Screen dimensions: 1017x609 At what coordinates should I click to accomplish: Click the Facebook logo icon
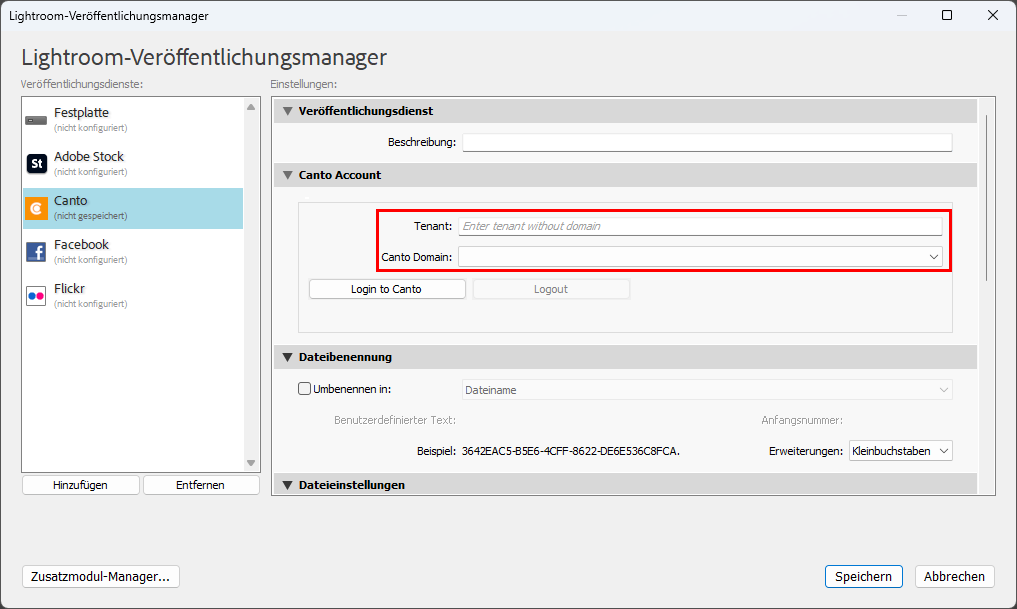tap(36, 252)
